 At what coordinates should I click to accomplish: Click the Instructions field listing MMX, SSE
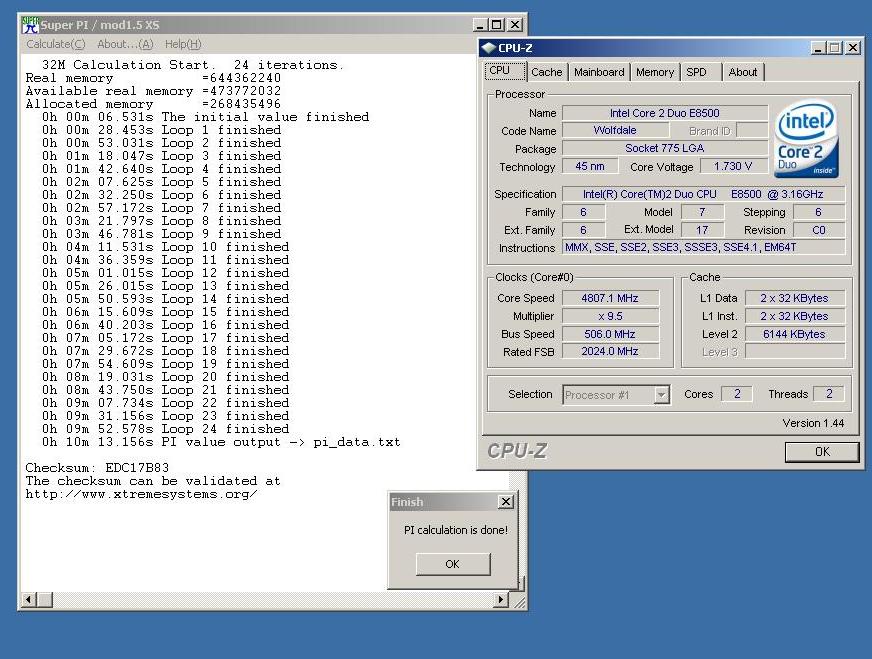tap(703, 247)
